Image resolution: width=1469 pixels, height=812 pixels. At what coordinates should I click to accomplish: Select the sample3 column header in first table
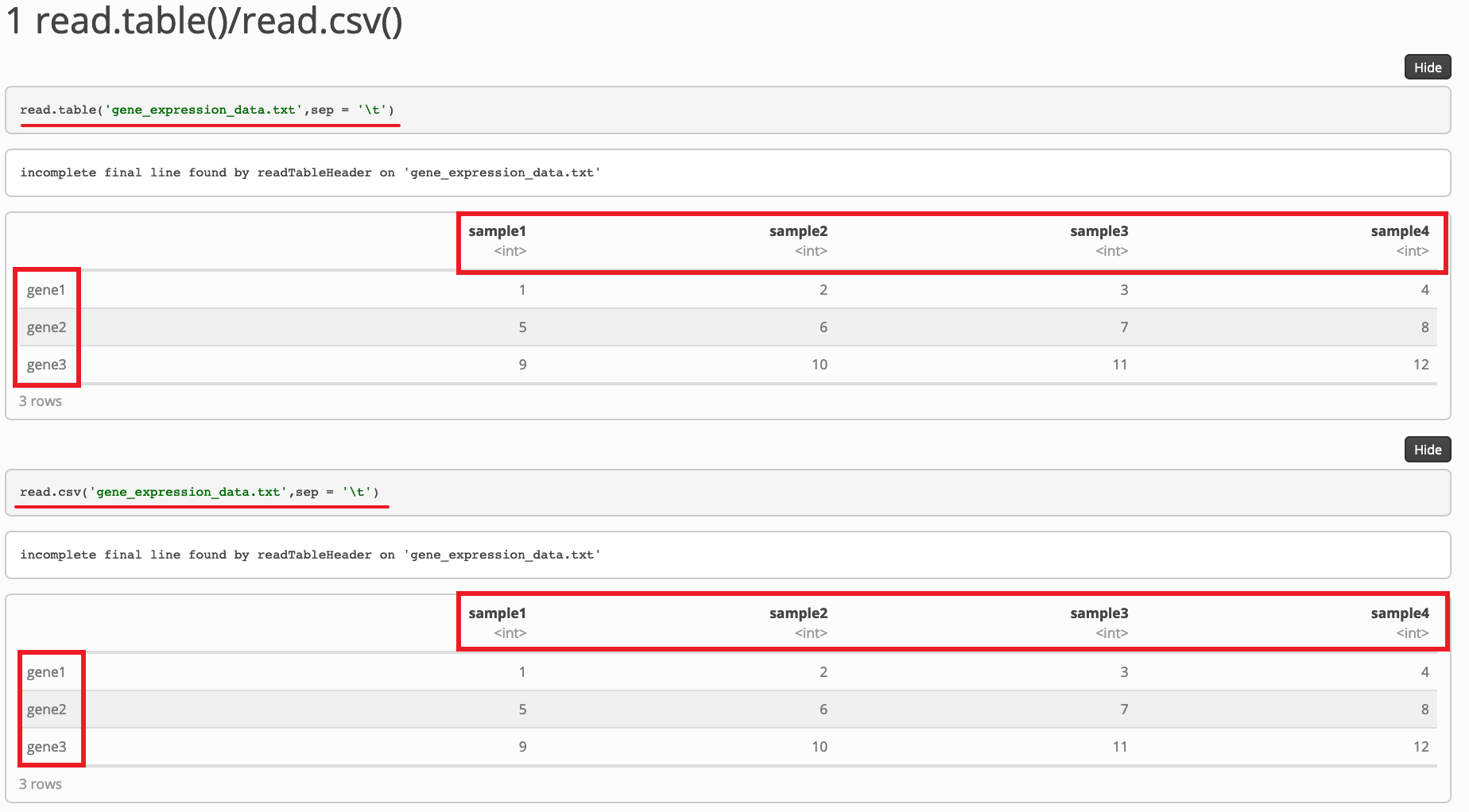point(1100,231)
